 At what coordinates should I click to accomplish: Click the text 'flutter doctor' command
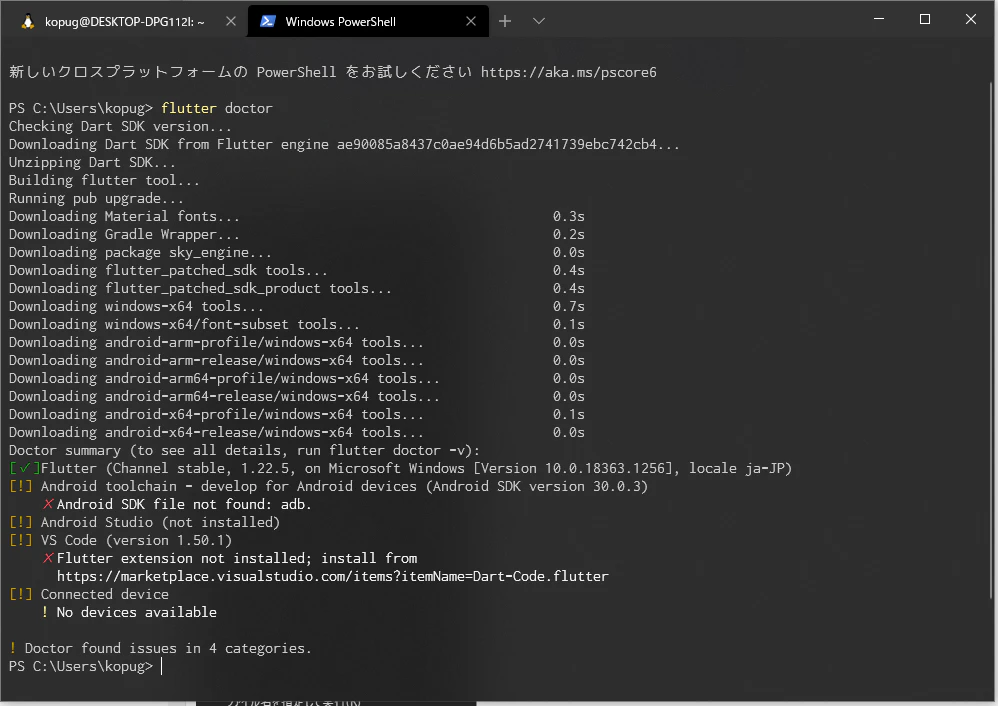point(216,109)
